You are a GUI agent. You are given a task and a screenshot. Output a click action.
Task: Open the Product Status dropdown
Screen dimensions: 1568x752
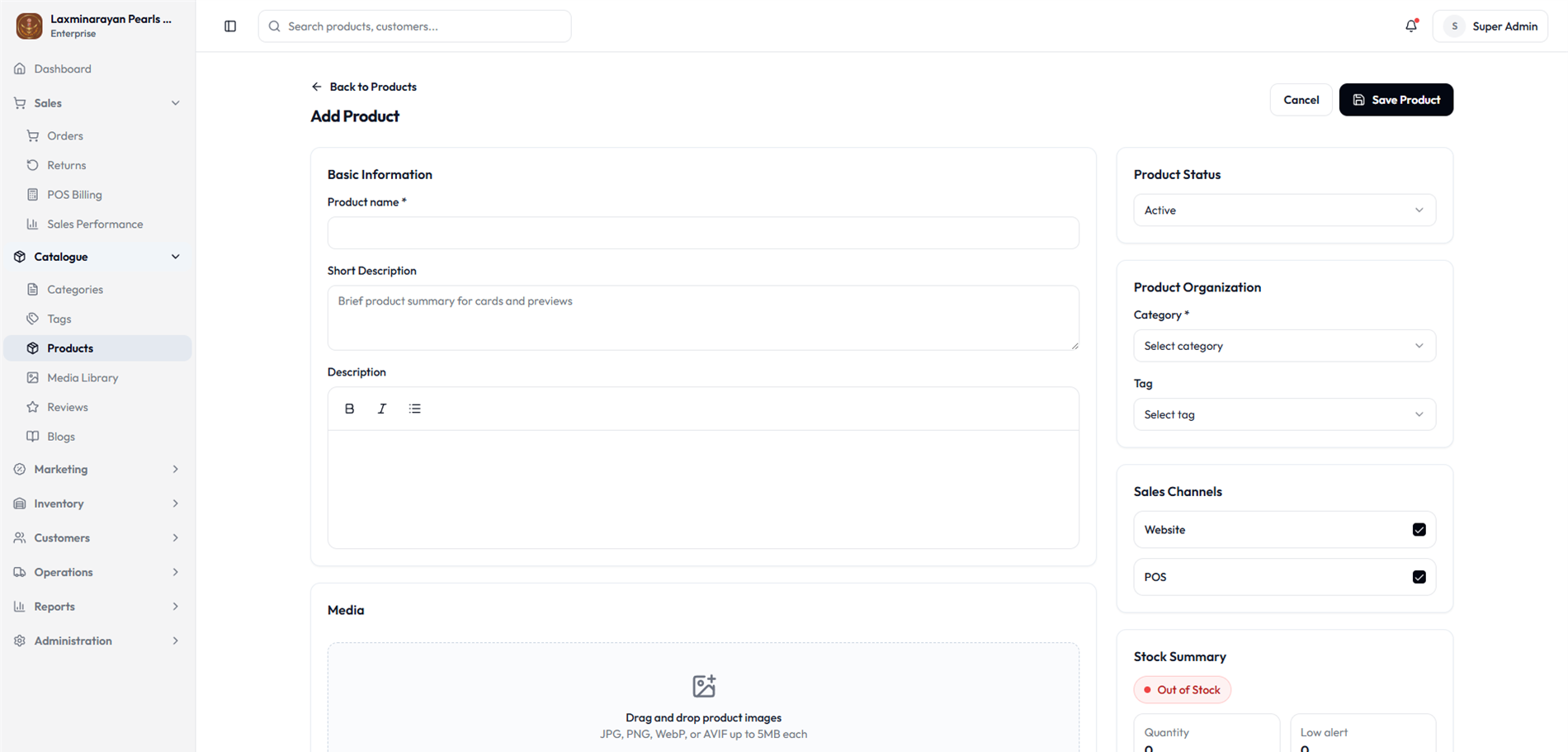[x=1284, y=210]
